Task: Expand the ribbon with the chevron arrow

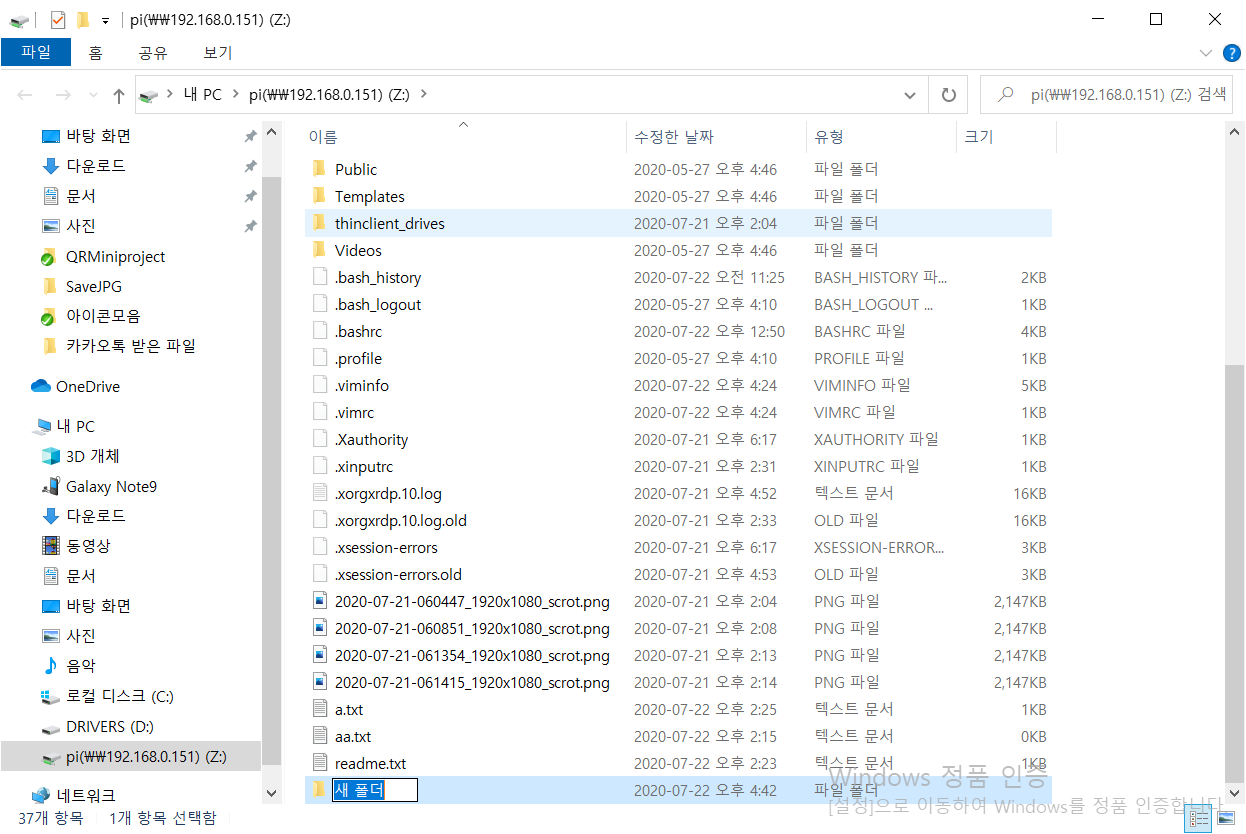Action: click(1205, 52)
